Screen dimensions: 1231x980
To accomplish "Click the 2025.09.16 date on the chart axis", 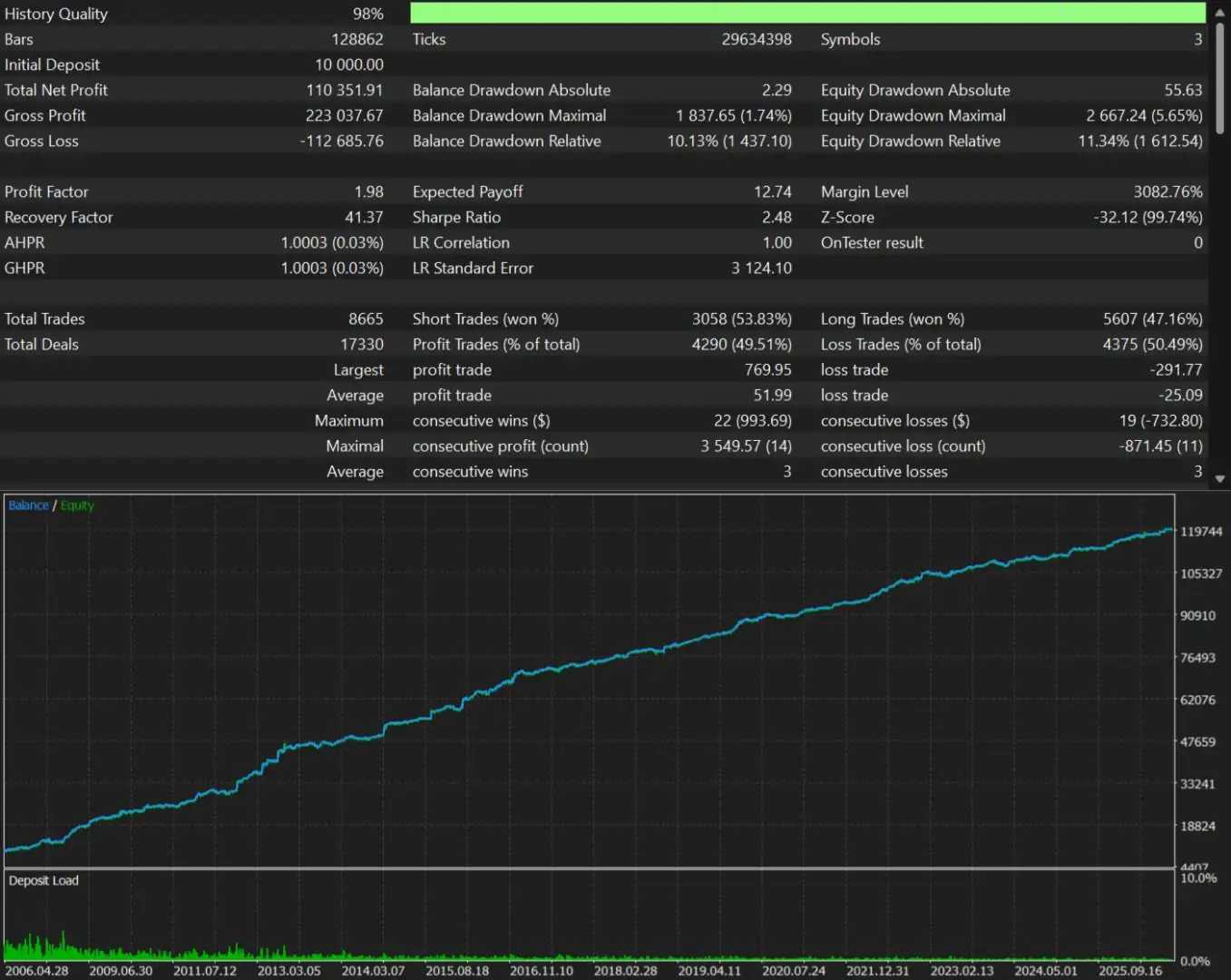I will pyautogui.click(x=1130, y=970).
